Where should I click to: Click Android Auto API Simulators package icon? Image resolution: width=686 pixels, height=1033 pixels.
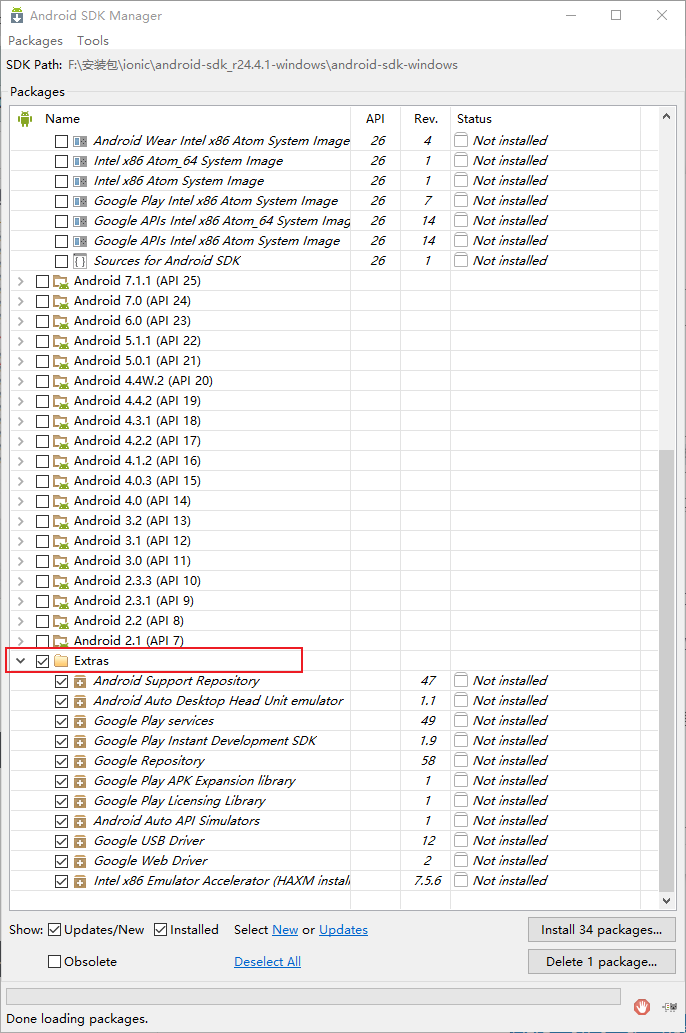pos(80,822)
